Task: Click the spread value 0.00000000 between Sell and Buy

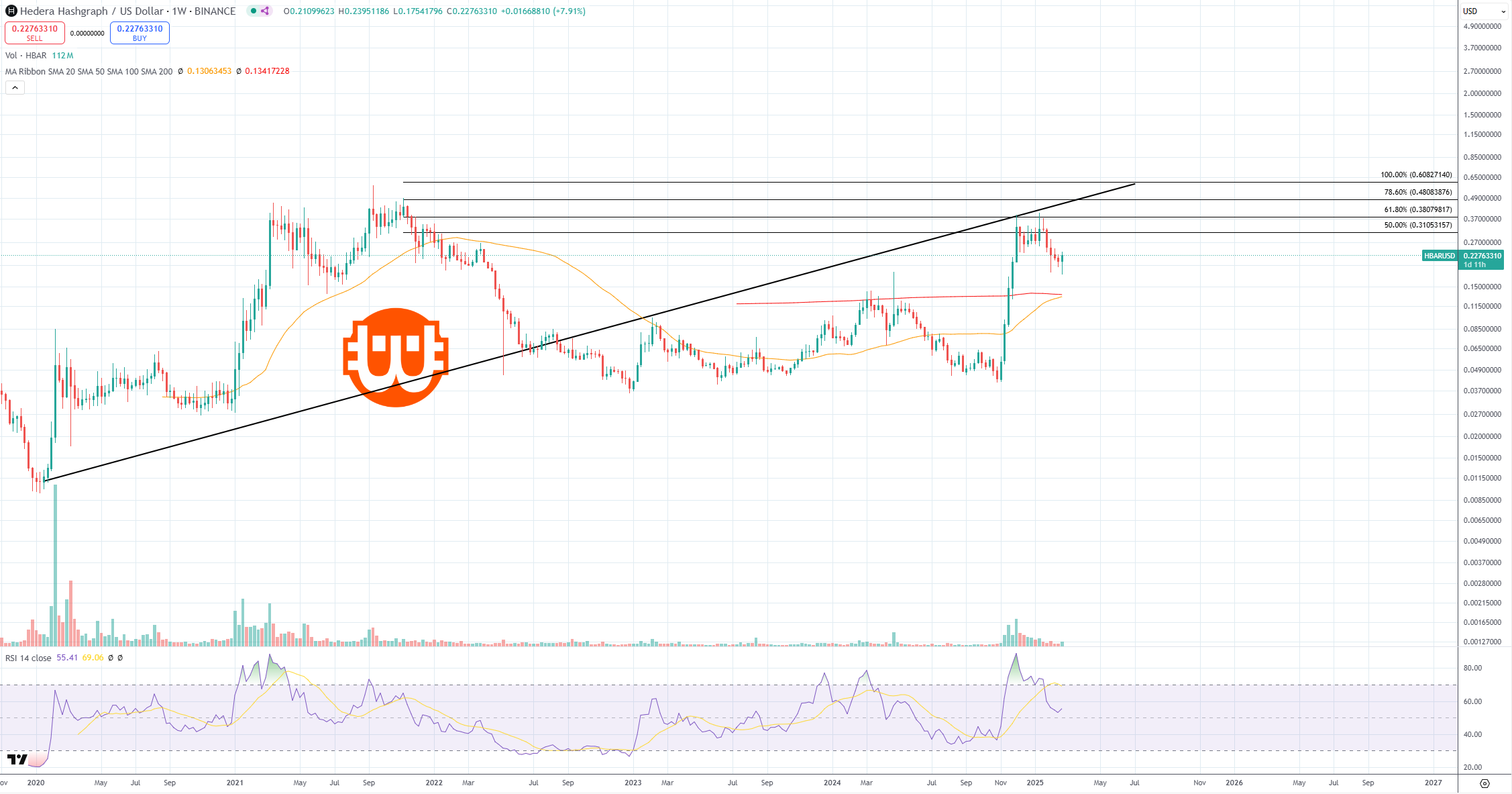Action: 87,34
